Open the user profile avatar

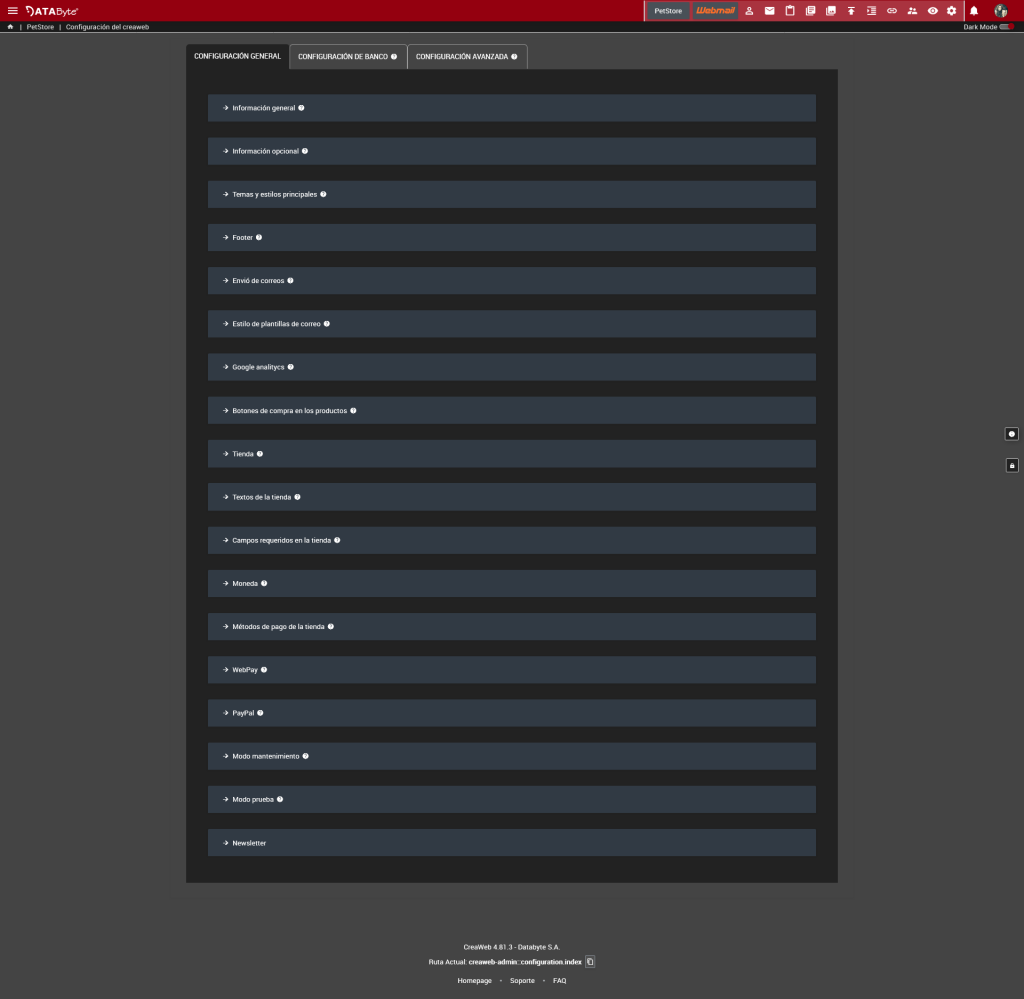(x=1000, y=11)
